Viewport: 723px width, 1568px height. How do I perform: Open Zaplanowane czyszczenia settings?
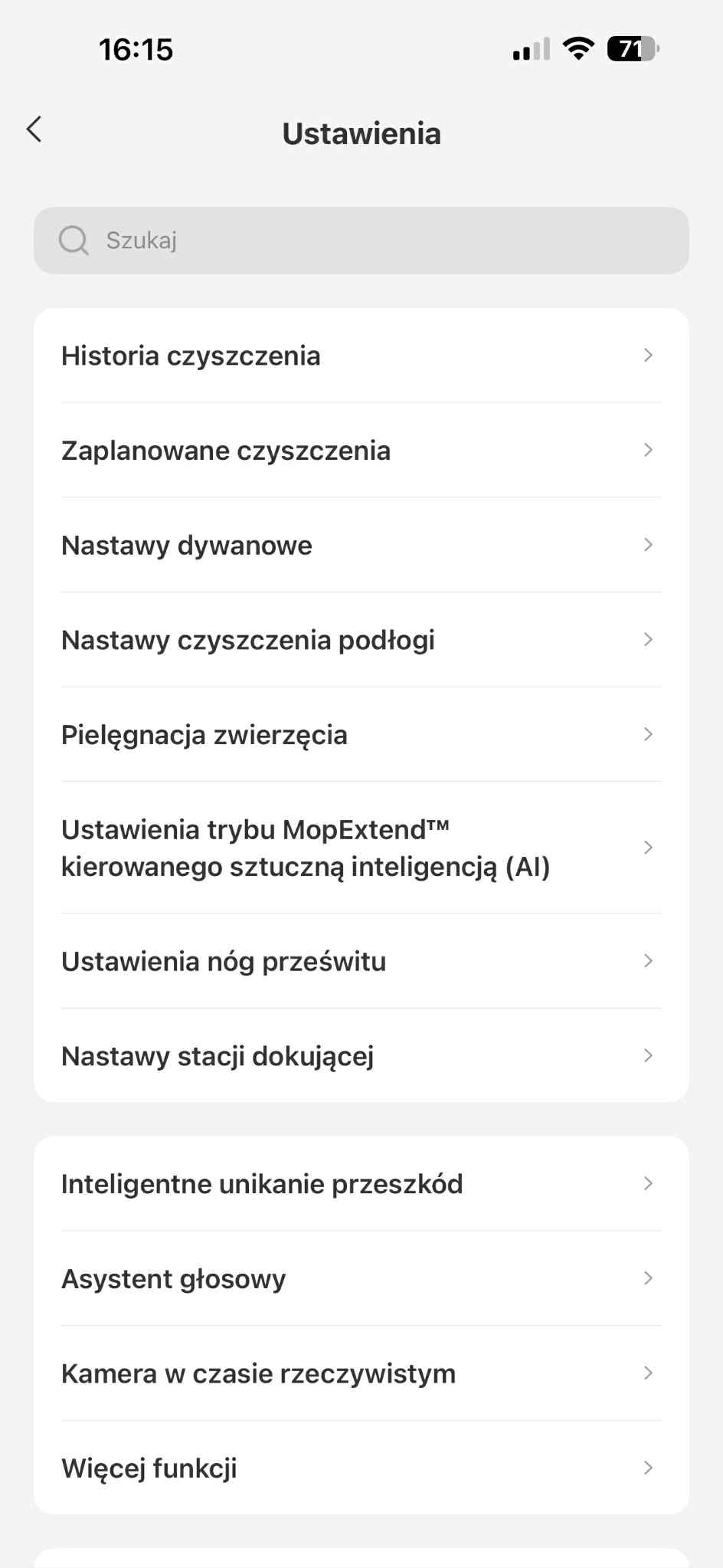[361, 451]
